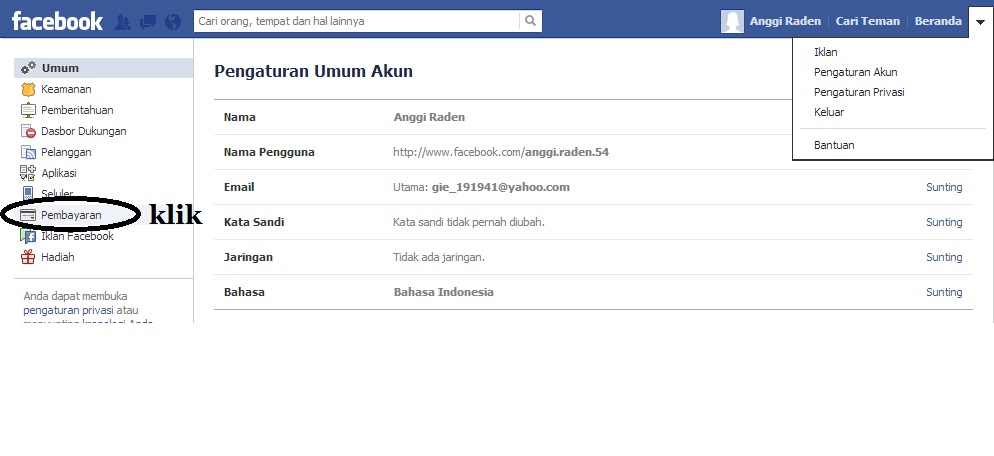
Task: Open Cari Teman in header
Action: [x=867, y=21]
